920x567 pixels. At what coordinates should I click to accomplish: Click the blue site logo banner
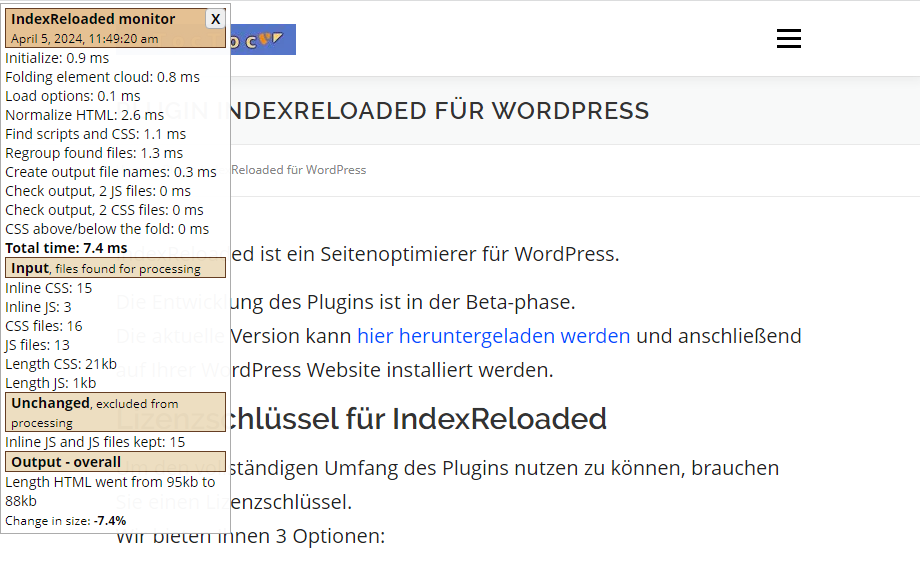[x=263, y=40]
